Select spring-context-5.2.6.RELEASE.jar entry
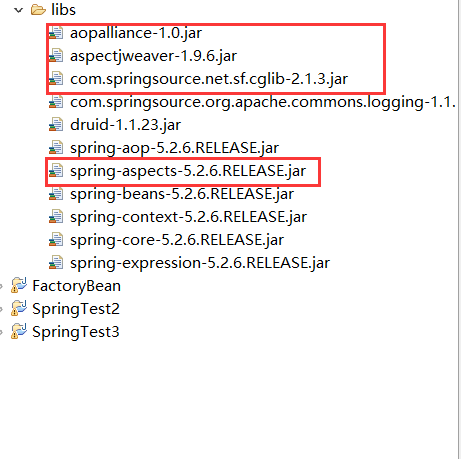Screen dimensions: 461x459 pos(178,217)
